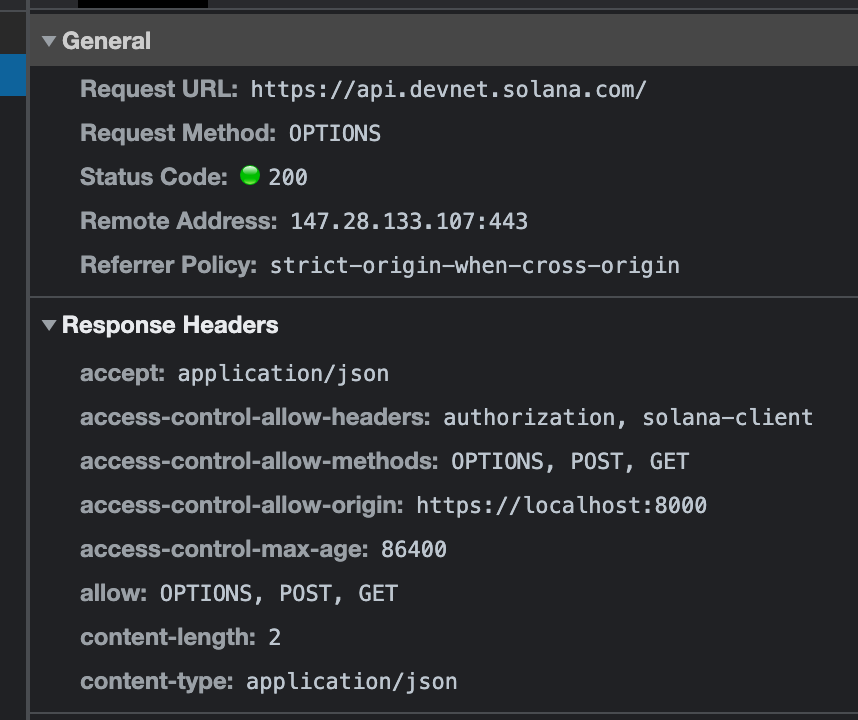The height and width of the screenshot is (720, 858).
Task: Click the active tab at the top of the panel
Action: [x=143, y=5]
